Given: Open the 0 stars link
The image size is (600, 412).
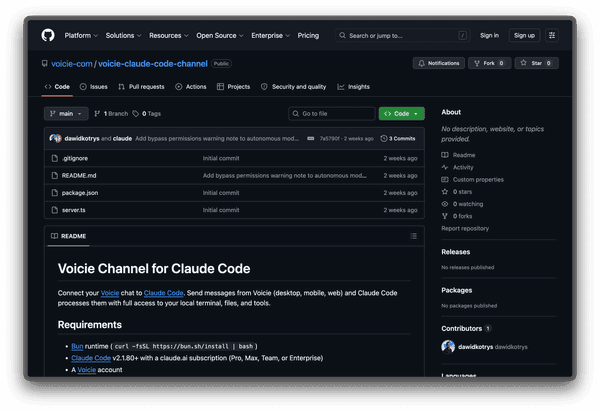Looking at the screenshot, I should [x=457, y=192].
